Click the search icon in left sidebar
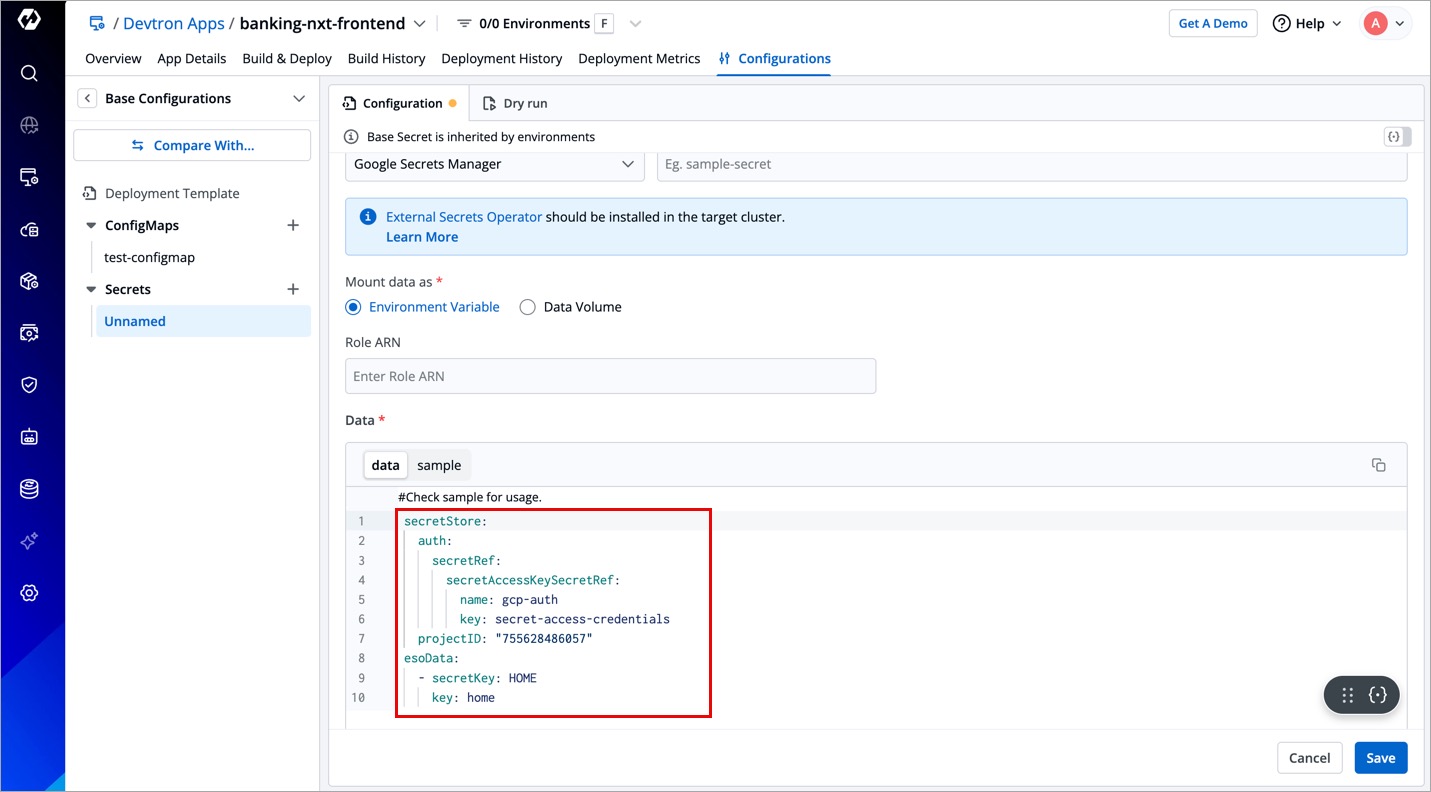The height and width of the screenshot is (792, 1431). (29, 73)
